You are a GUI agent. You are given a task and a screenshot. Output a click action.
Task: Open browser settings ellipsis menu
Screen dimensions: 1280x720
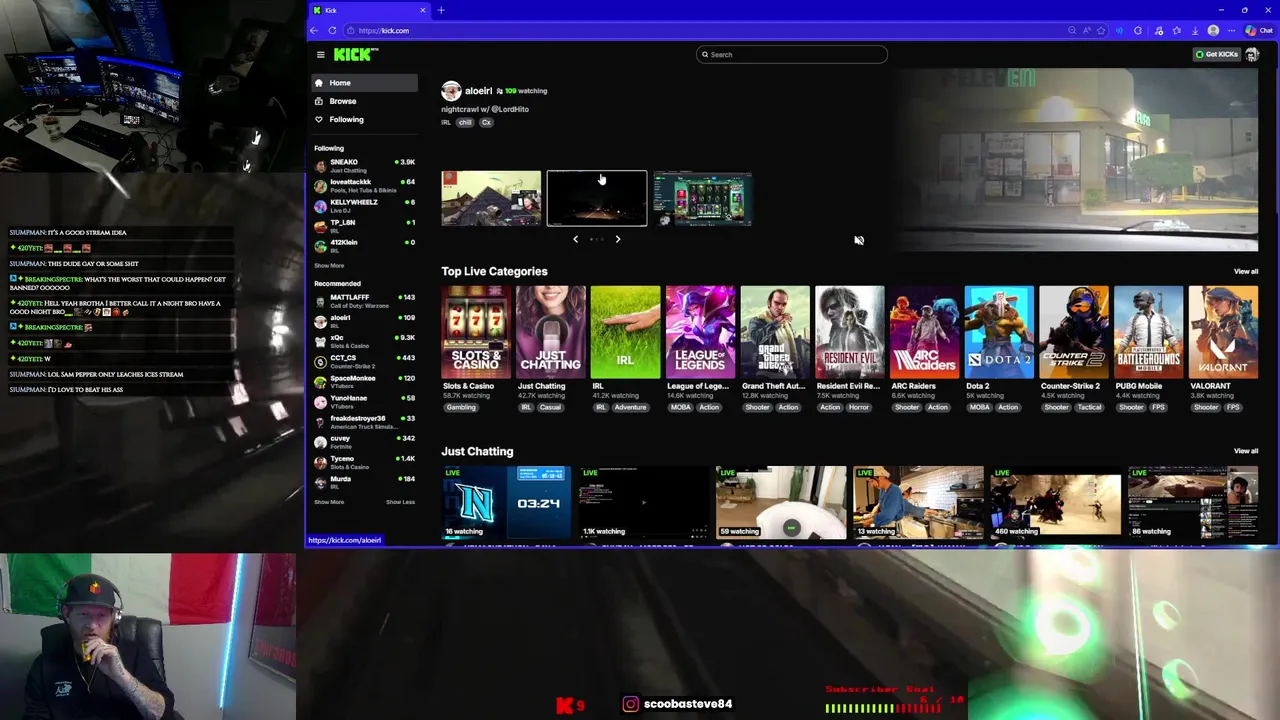point(1231,31)
